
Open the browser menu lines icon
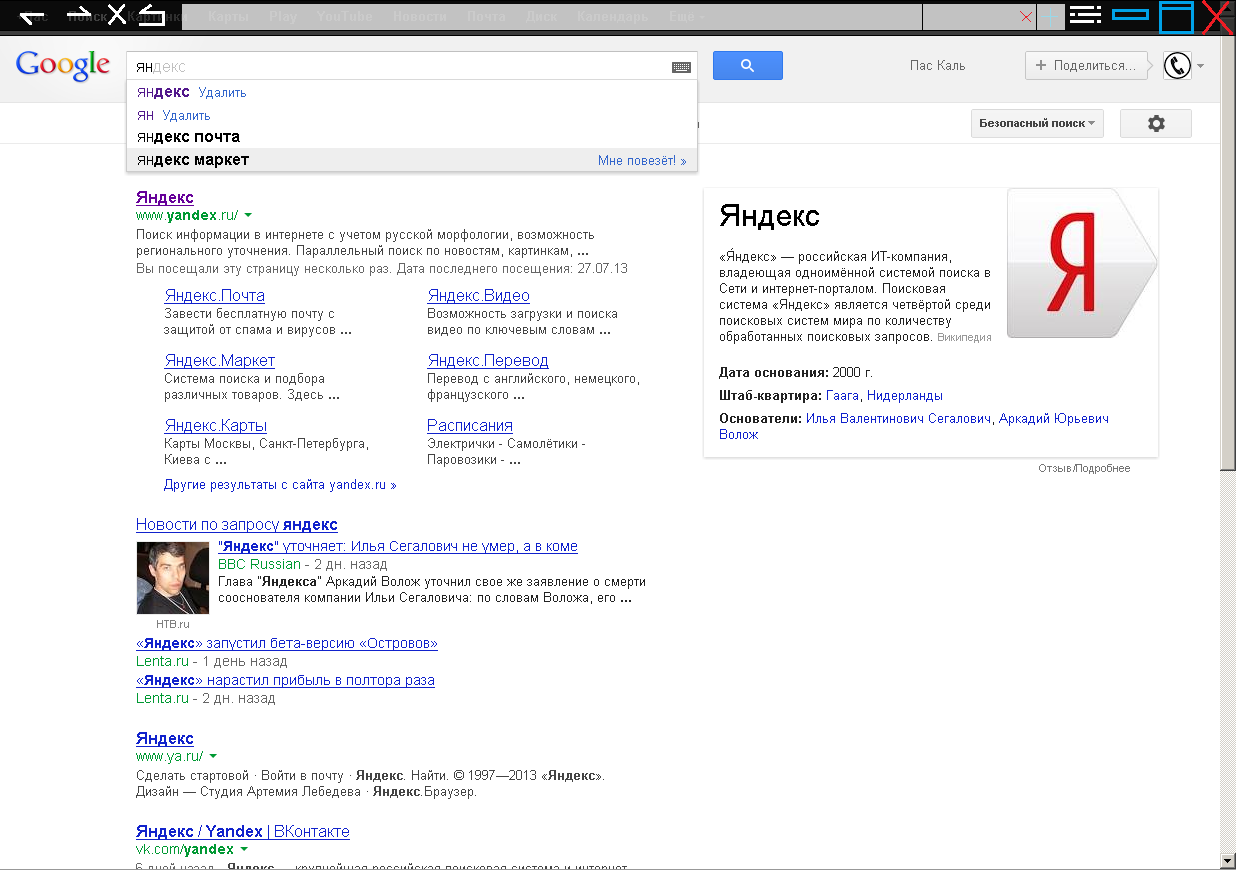click(1085, 15)
